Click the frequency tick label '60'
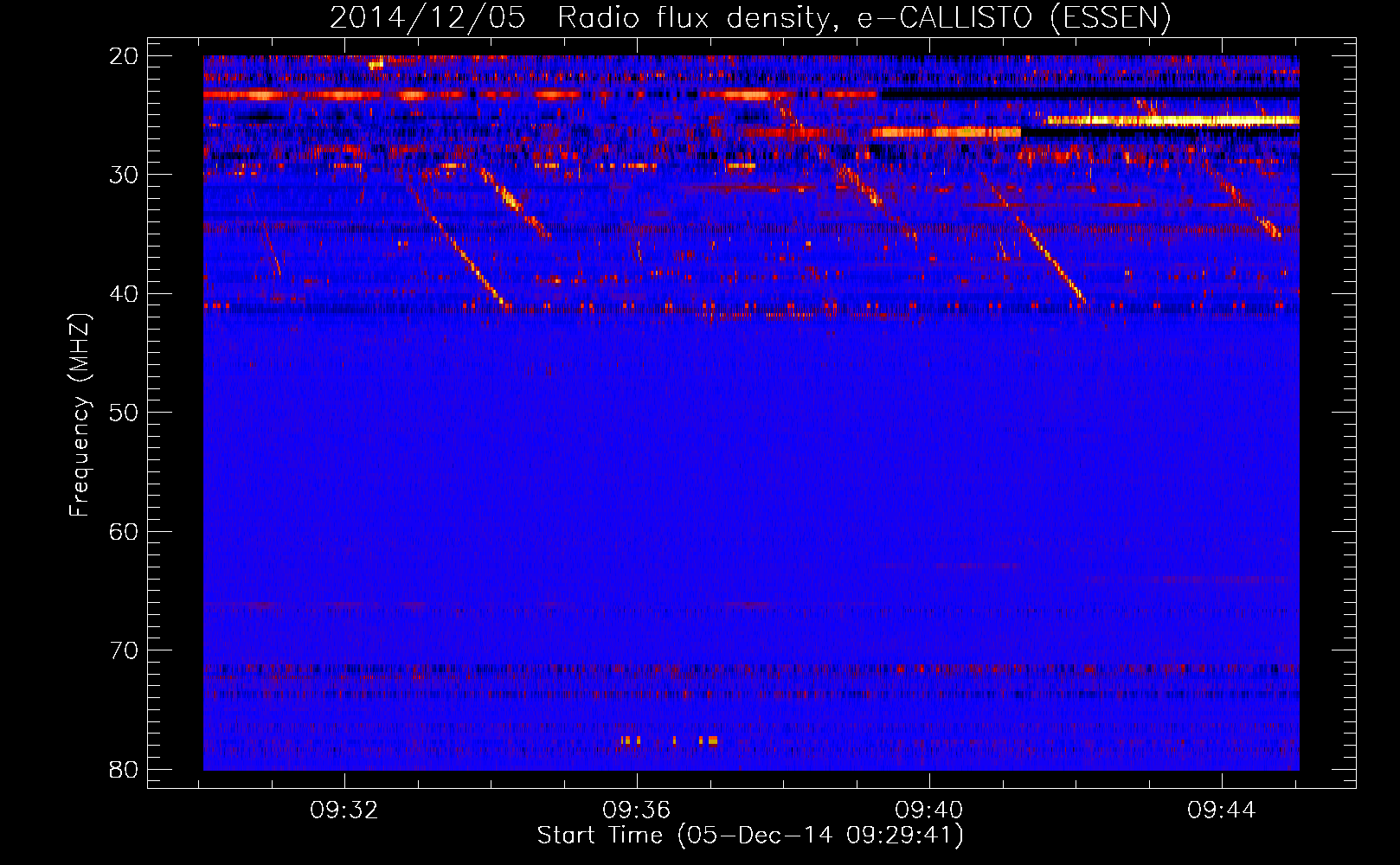The height and width of the screenshot is (865, 1400). (125, 531)
